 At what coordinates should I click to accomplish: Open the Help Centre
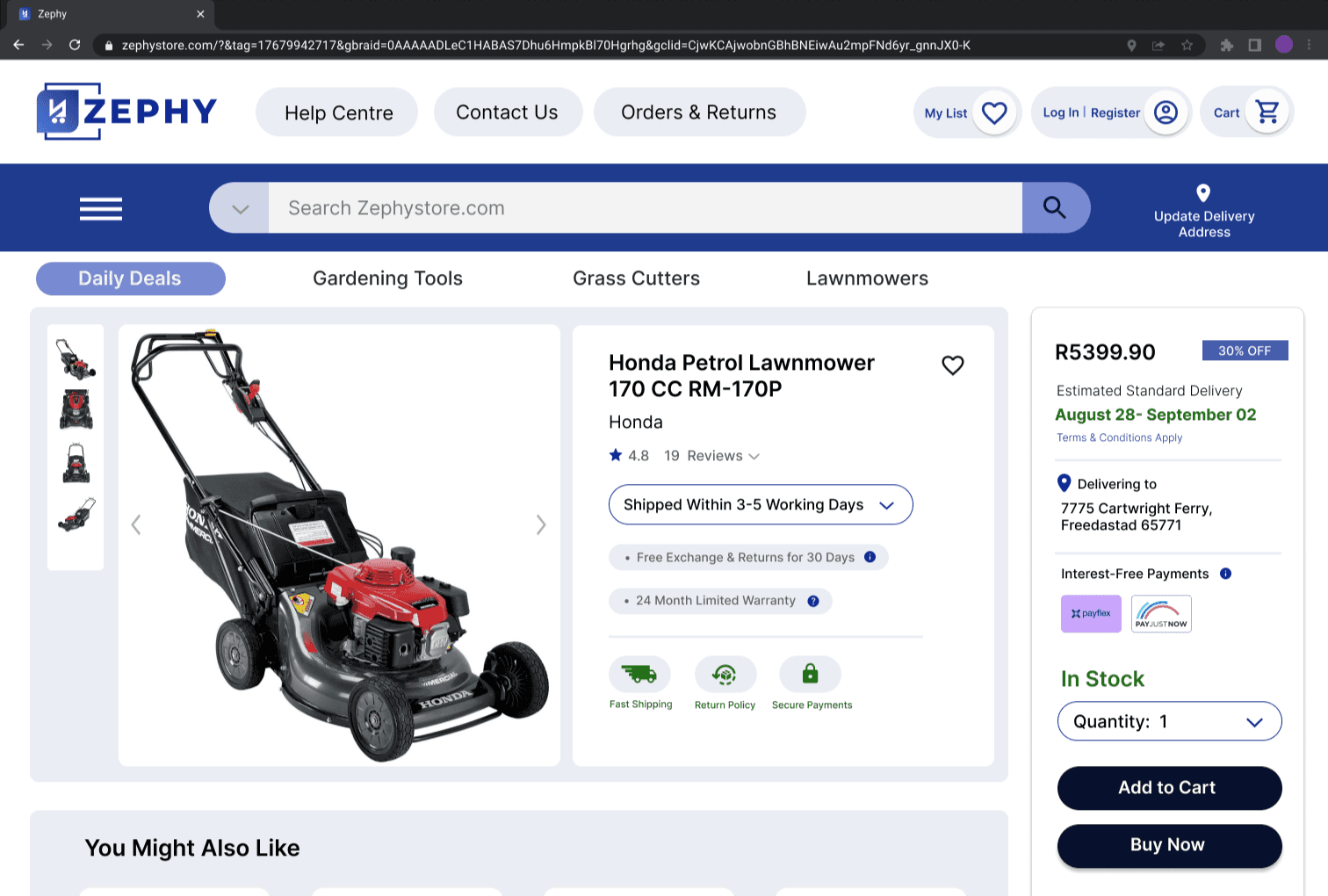337,112
